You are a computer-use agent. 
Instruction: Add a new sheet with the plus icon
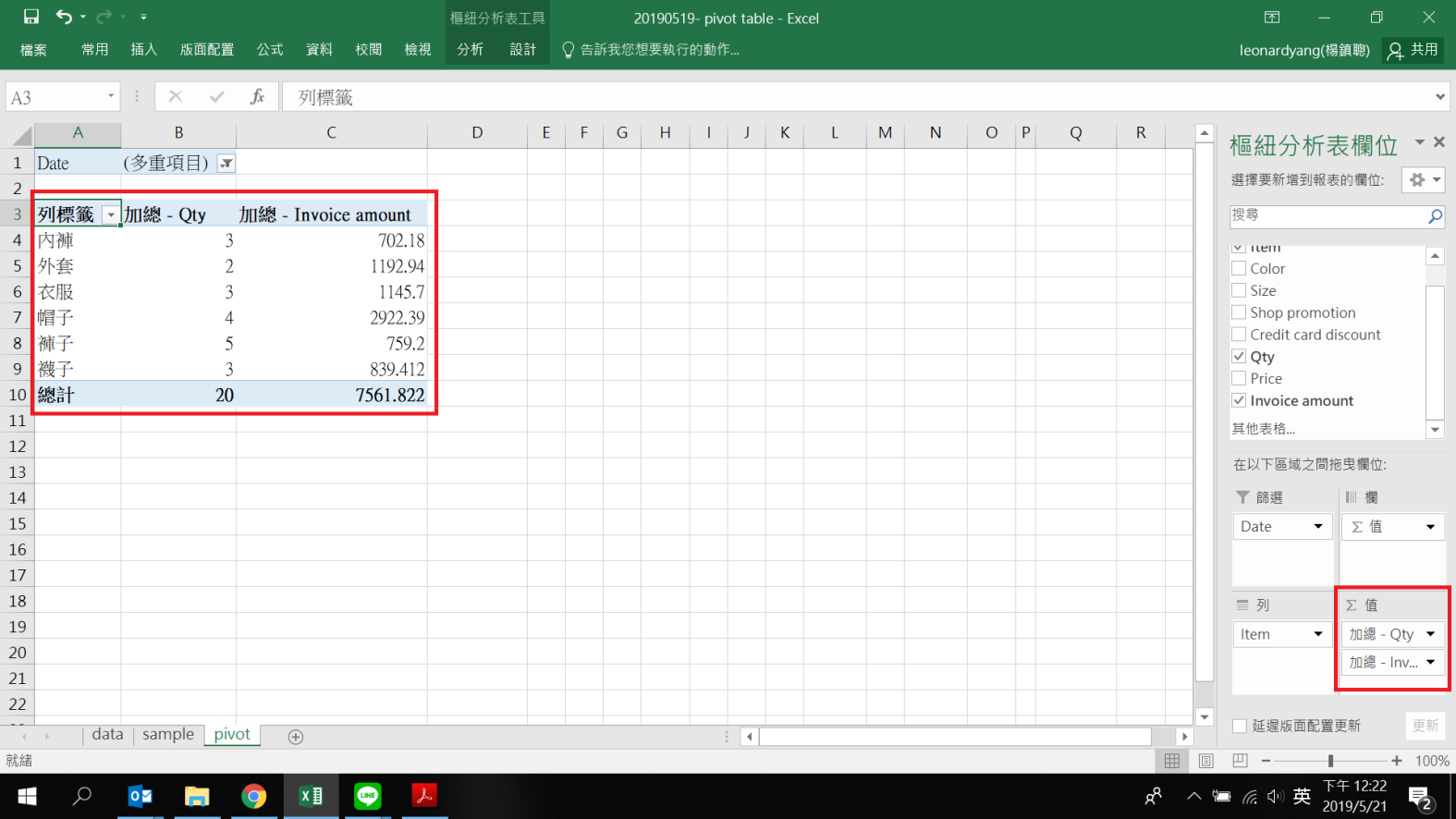(x=296, y=737)
